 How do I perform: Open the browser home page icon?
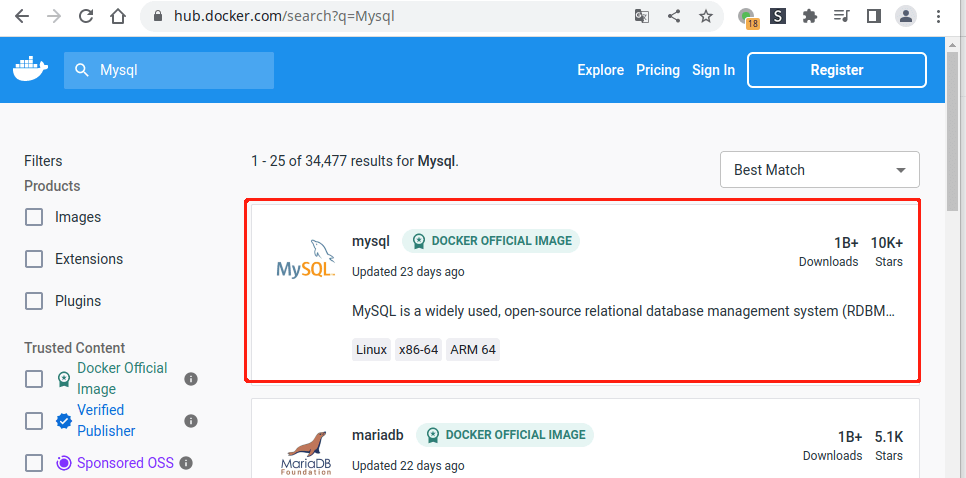[x=118, y=17]
